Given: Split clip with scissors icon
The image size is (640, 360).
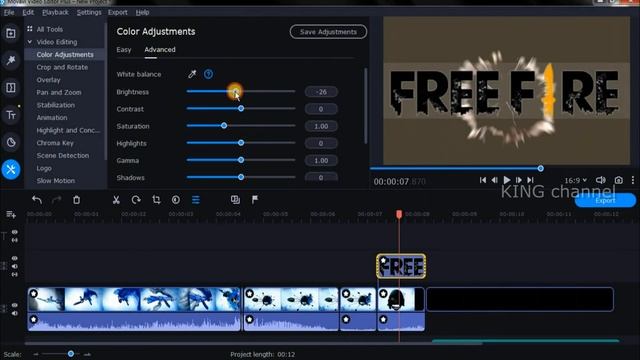Looking at the screenshot, I should [116, 200].
